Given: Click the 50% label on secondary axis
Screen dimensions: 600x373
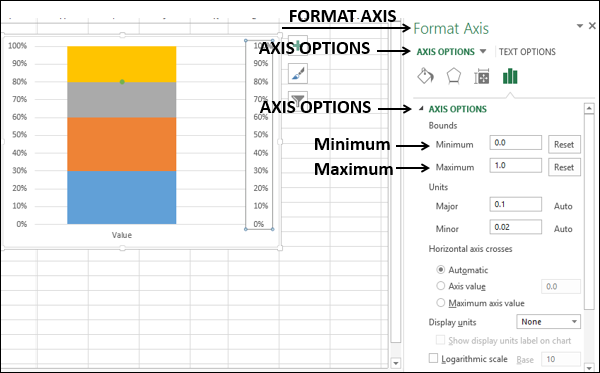Looking at the screenshot, I should (x=261, y=135).
